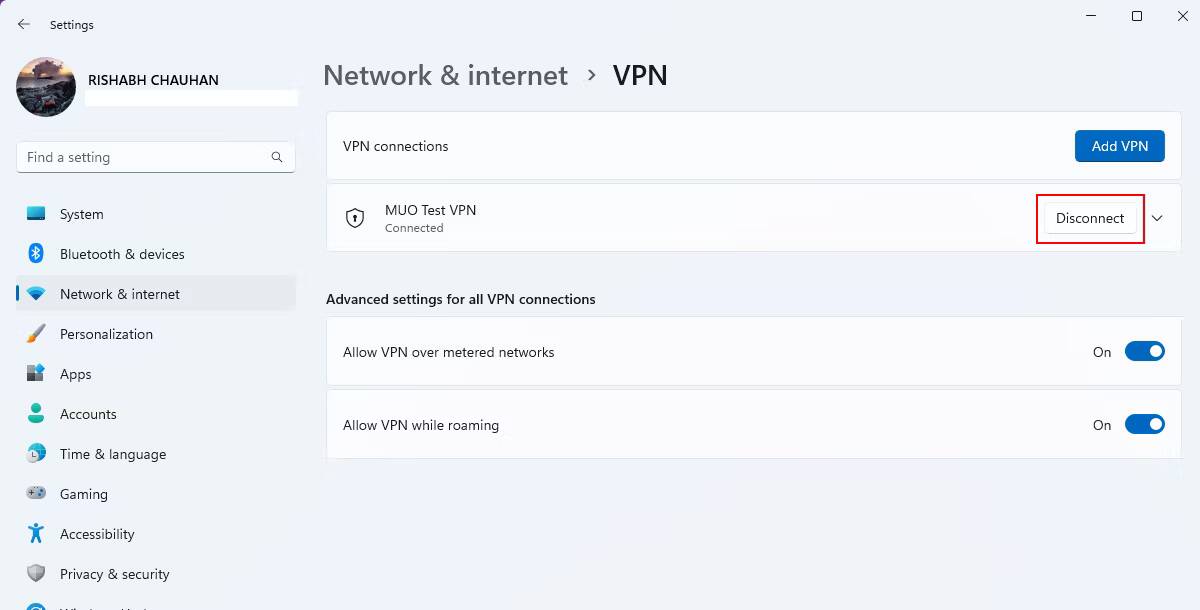Viewport: 1200px width, 610px height.
Task: Open Accounts using its person icon
Action: pos(36,413)
